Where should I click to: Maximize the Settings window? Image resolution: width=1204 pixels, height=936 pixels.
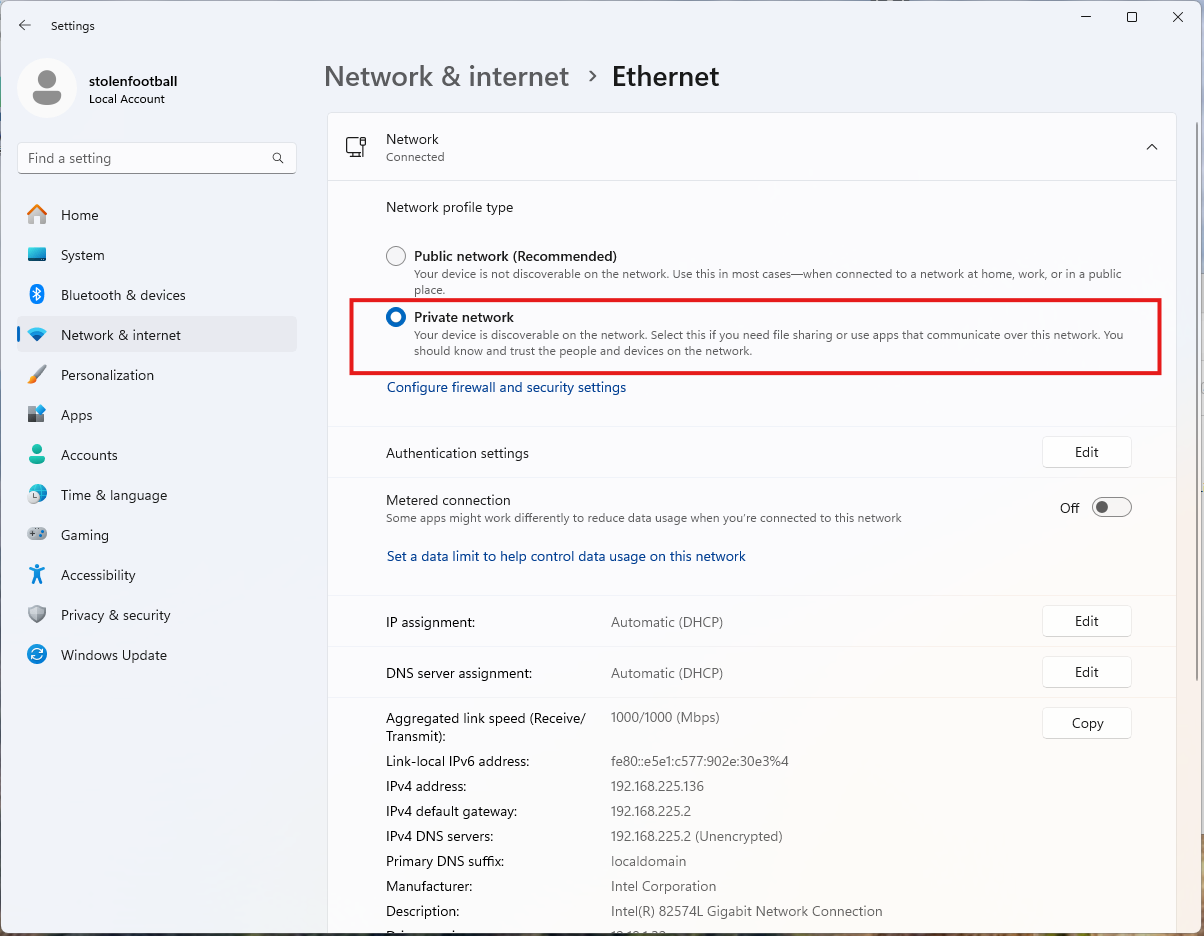1132,17
